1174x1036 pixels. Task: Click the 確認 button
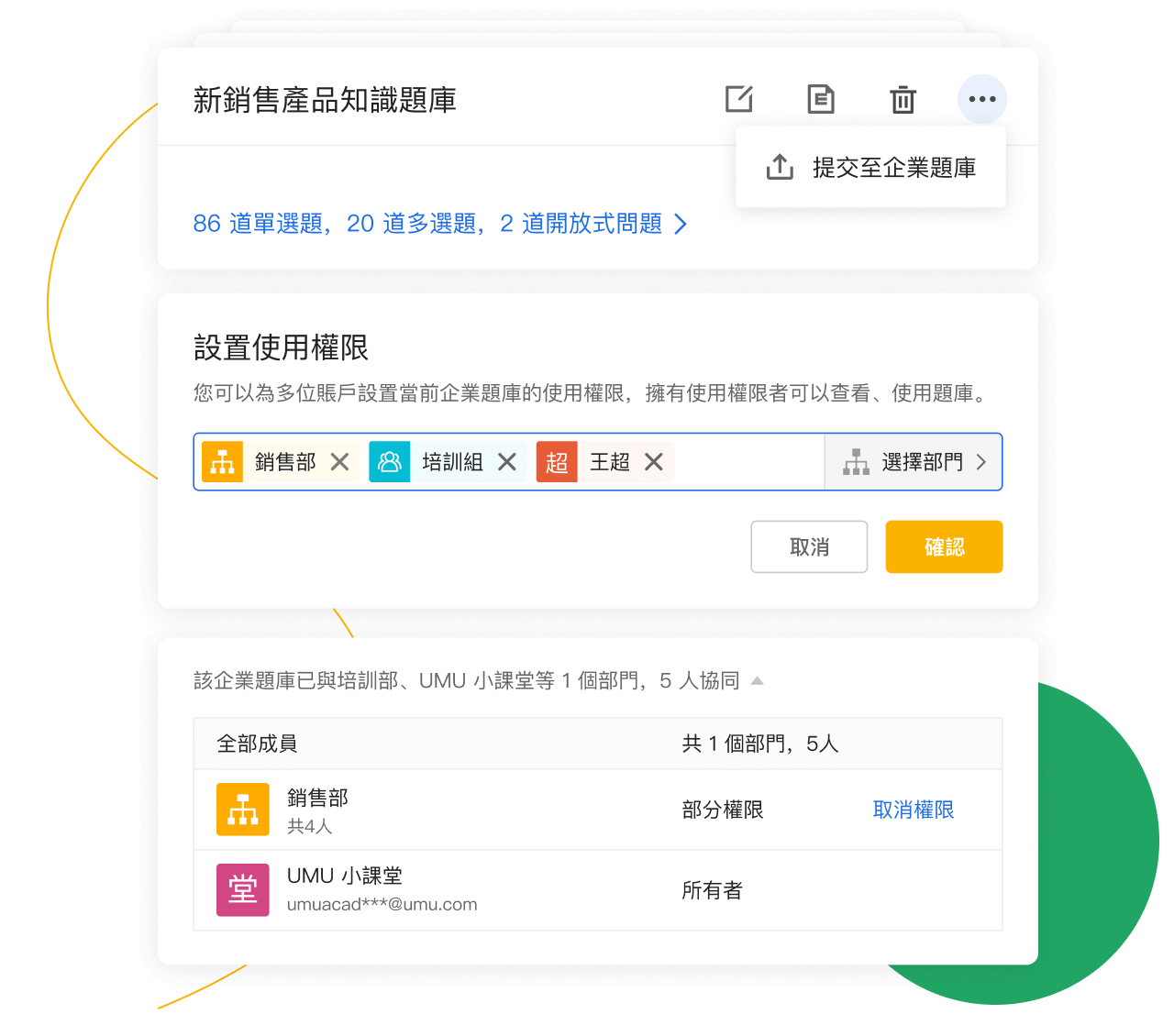pos(944,547)
